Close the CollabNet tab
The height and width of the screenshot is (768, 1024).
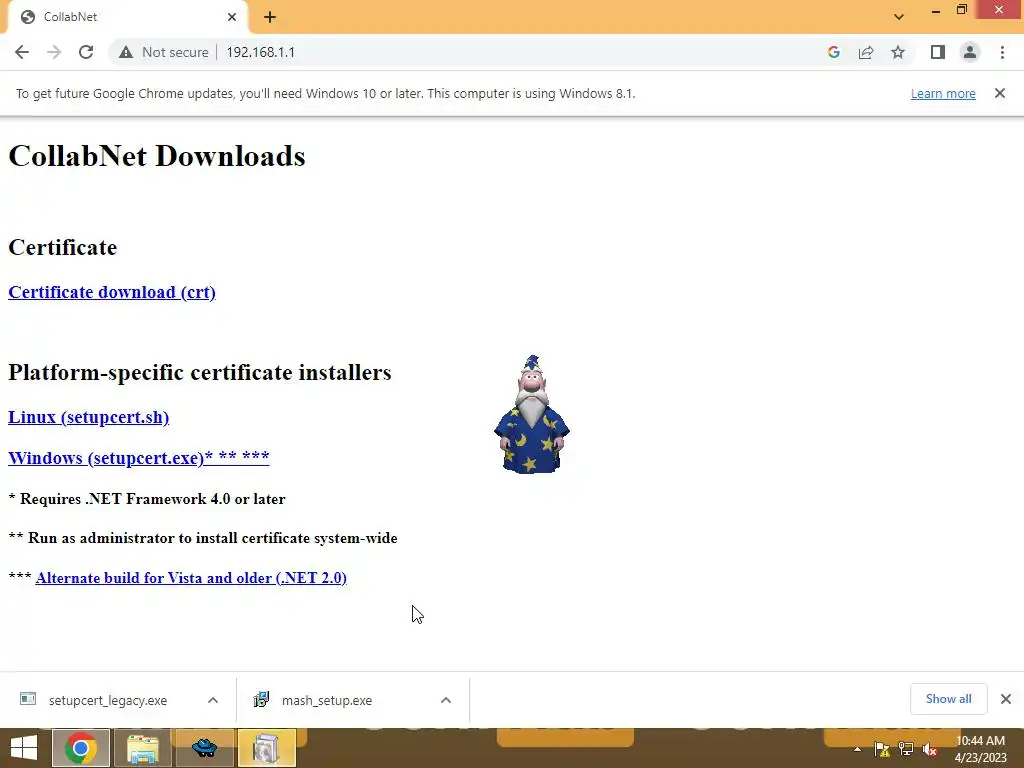(232, 17)
